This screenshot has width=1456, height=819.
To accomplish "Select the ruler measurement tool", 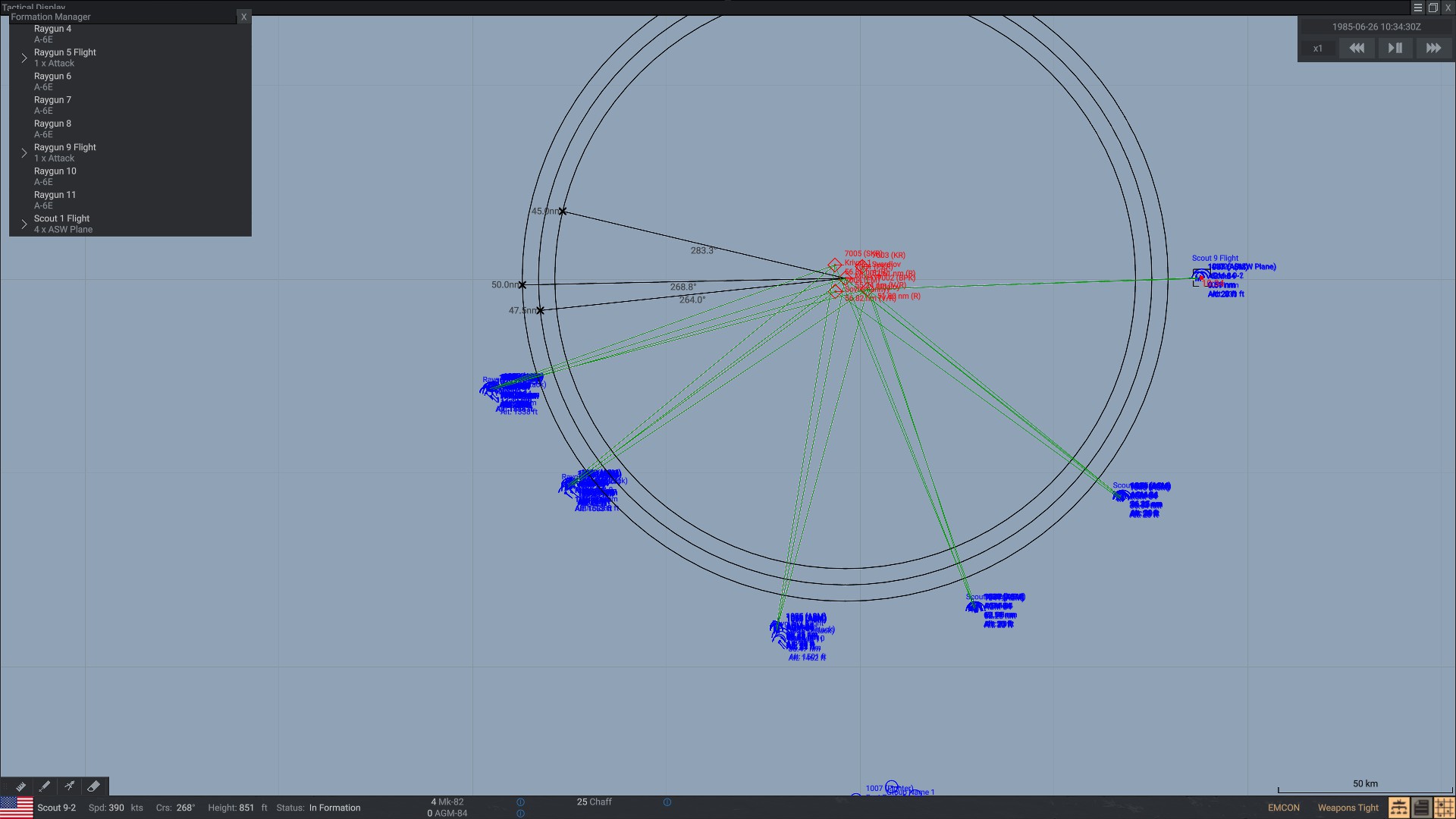I will (x=20, y=786).
